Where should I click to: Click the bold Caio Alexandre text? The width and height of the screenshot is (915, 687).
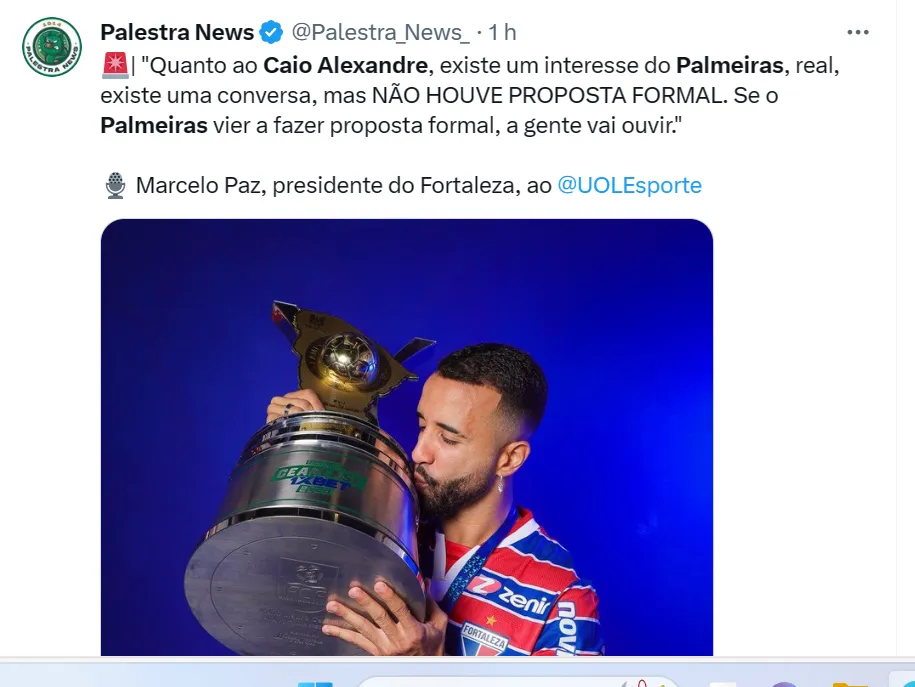pyautogui.click(x=345, y=65)
